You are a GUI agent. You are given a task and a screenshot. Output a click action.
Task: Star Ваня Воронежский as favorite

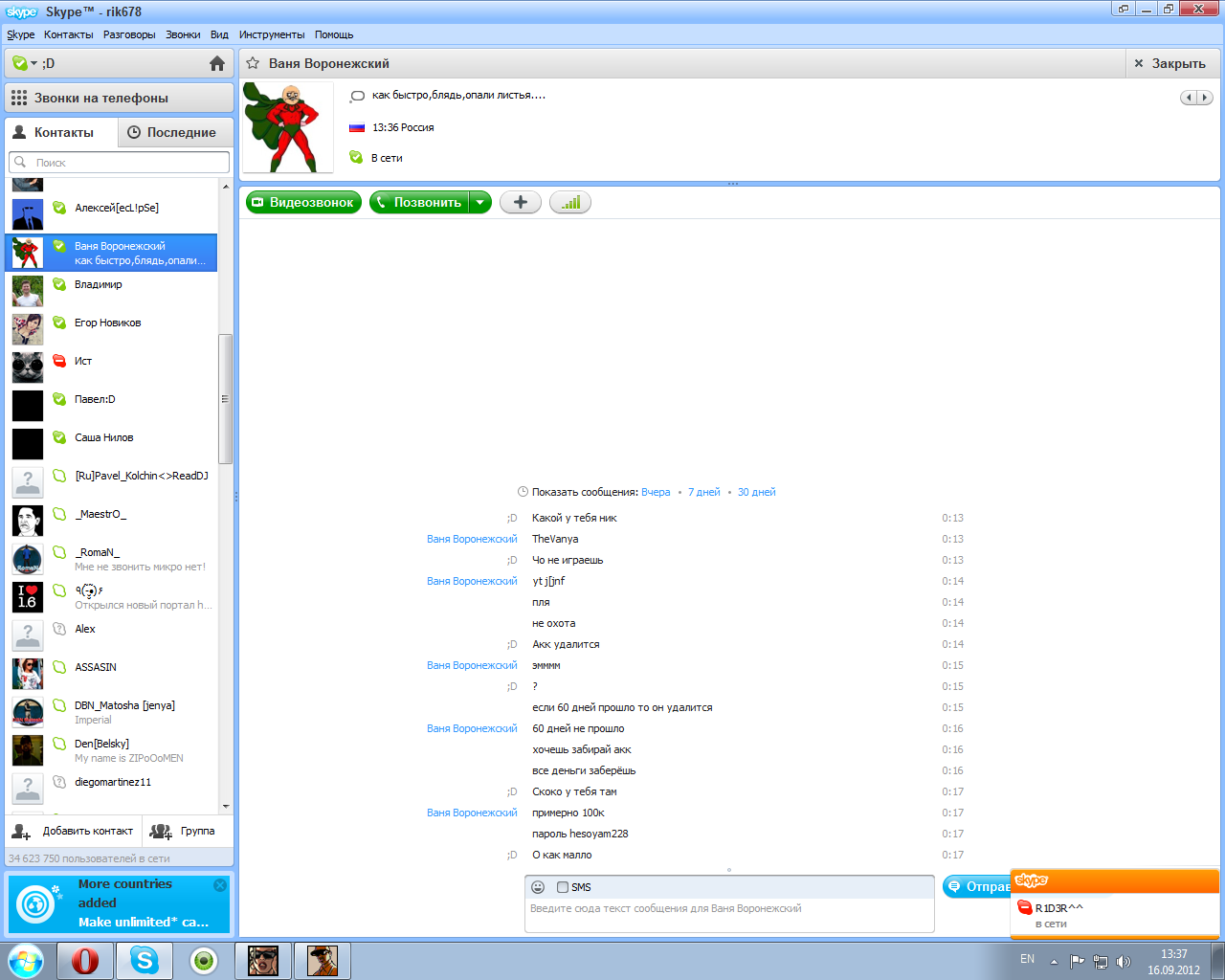[253, 63]
